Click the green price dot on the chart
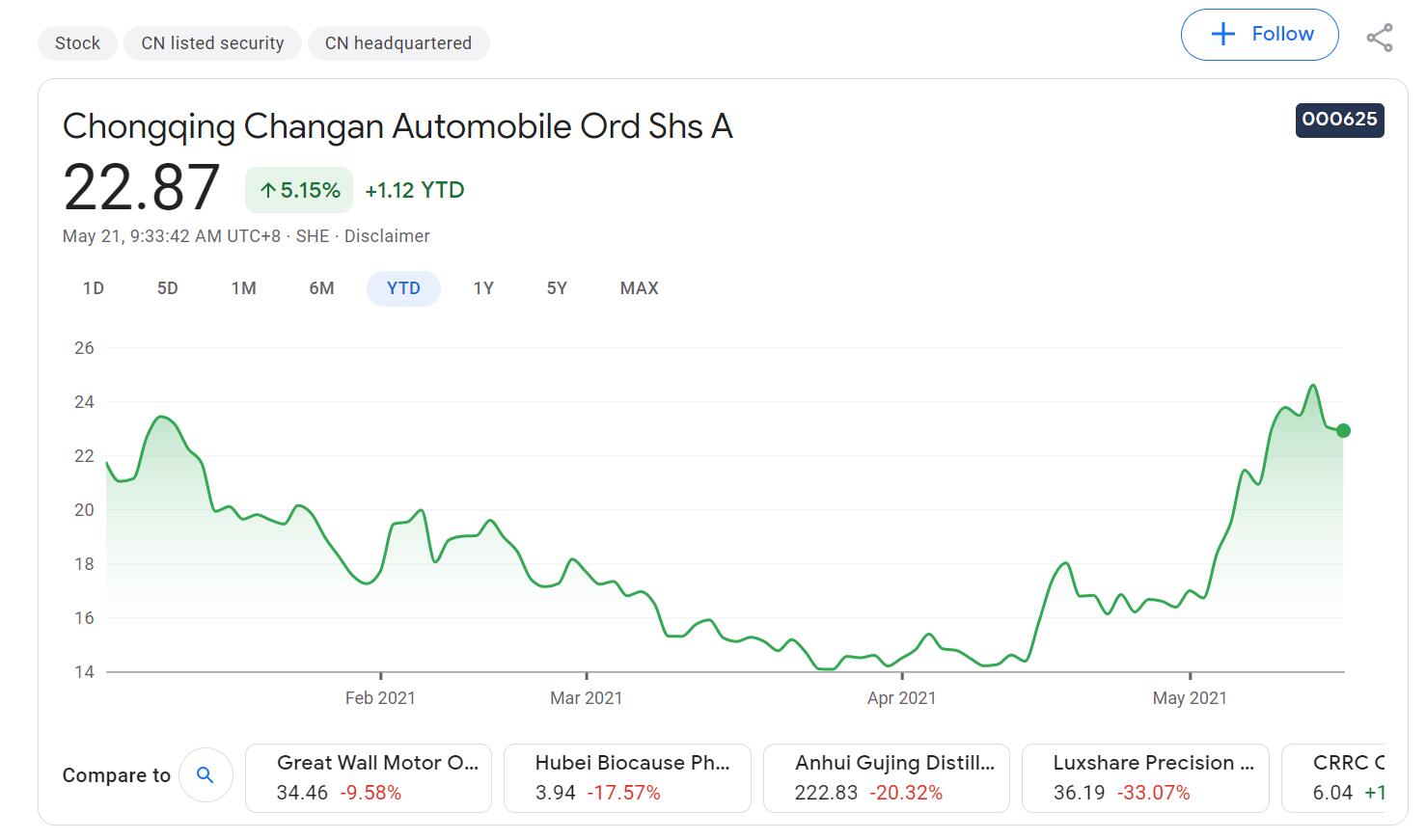The image size is (1426, 840). [x=1343, y=431]
